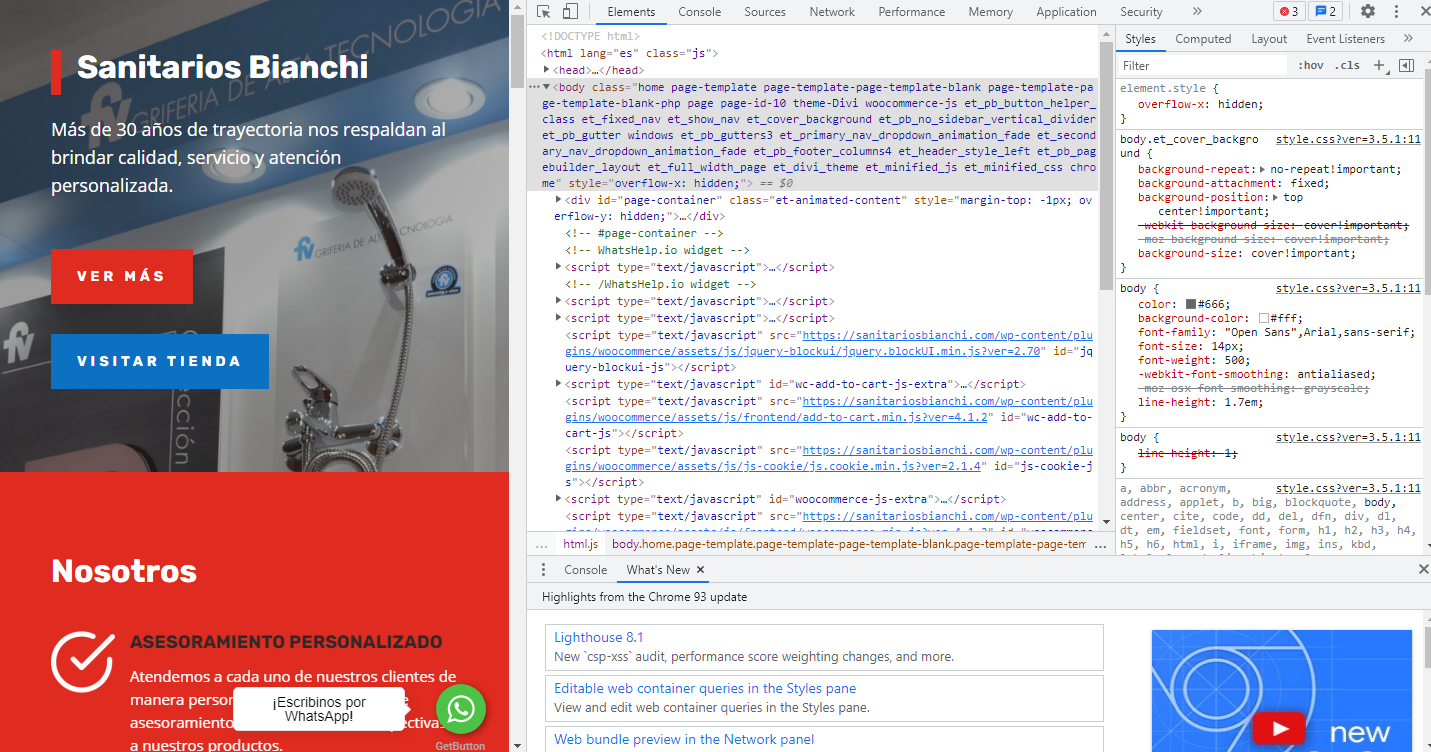Activate the inspect element picker tool

click(543, 12)
